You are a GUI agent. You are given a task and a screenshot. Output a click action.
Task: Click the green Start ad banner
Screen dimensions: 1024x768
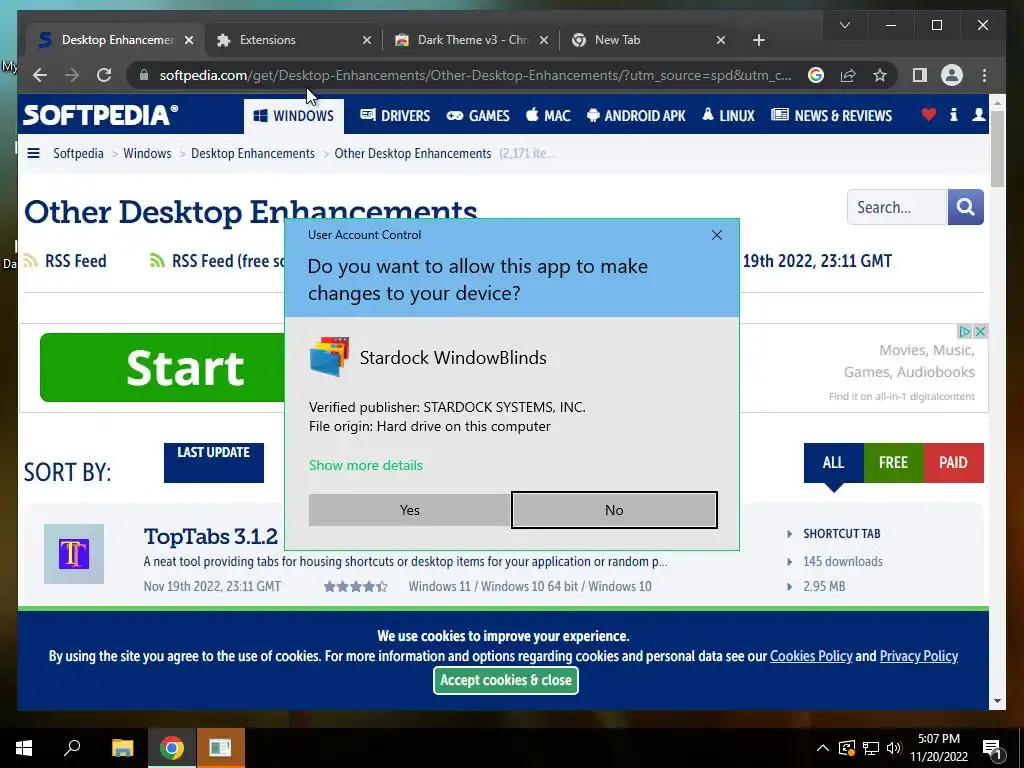point(162,368)
